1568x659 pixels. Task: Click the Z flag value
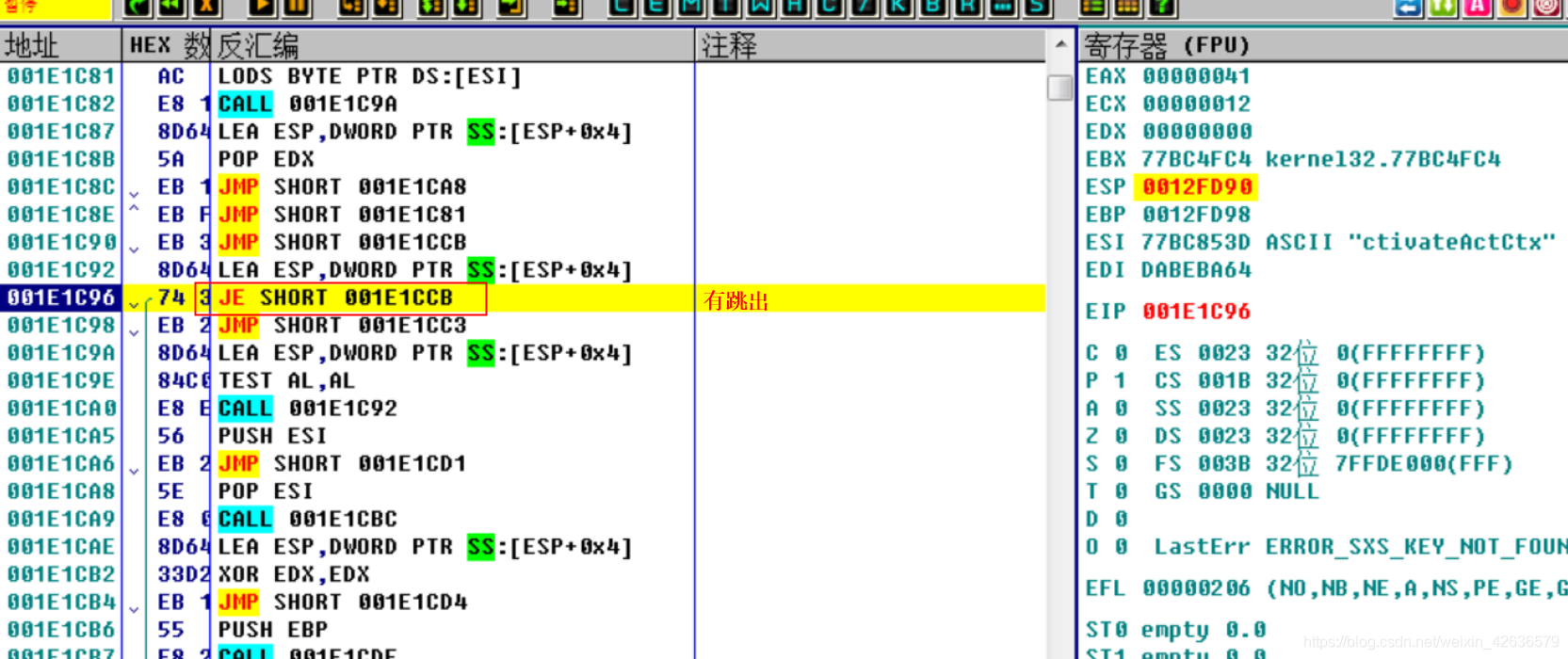pos(1122,436)
